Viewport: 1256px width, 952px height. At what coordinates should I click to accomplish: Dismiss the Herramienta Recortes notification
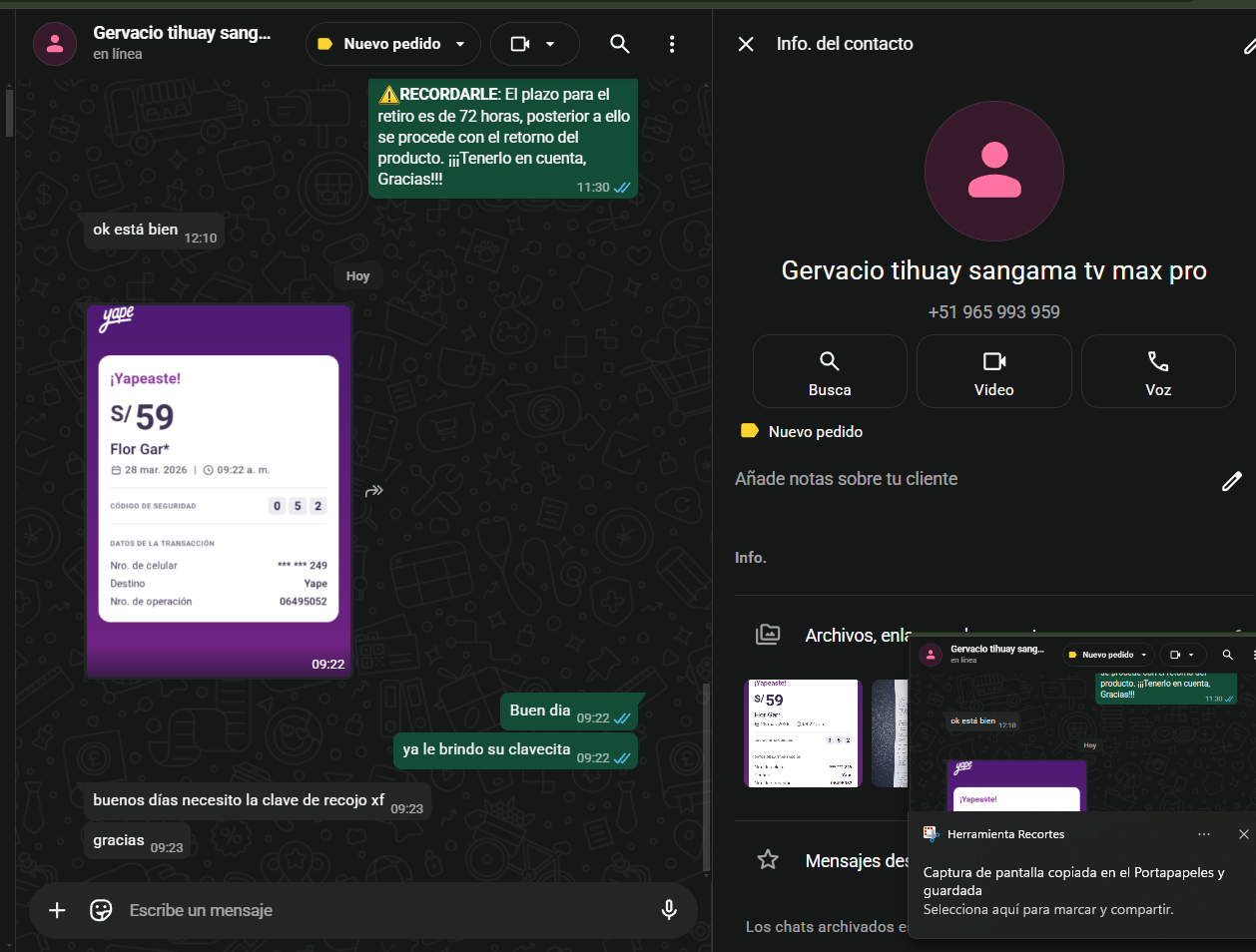(1243, 834)
